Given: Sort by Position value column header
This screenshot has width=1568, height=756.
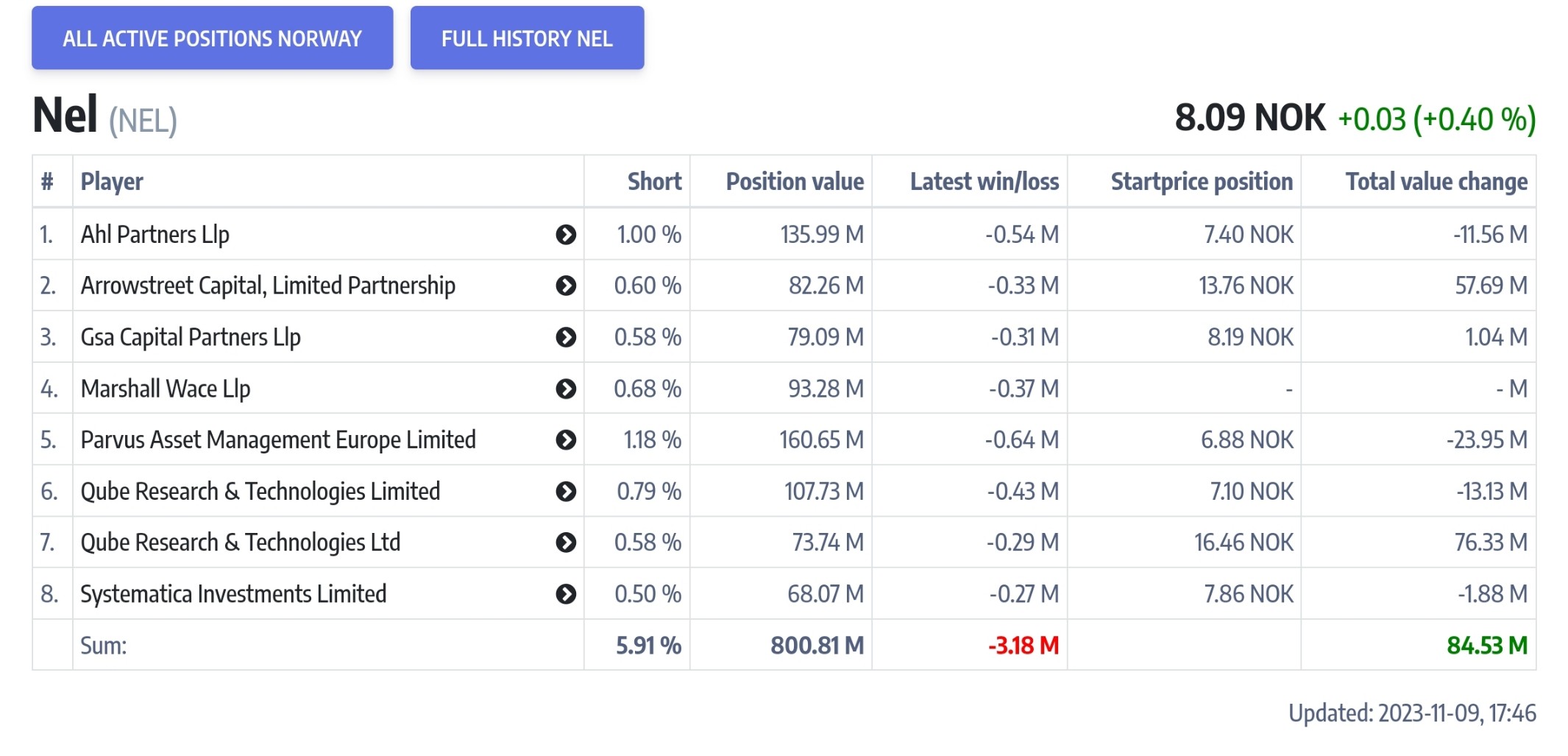Looking at the screenshot, I should 795,182.
